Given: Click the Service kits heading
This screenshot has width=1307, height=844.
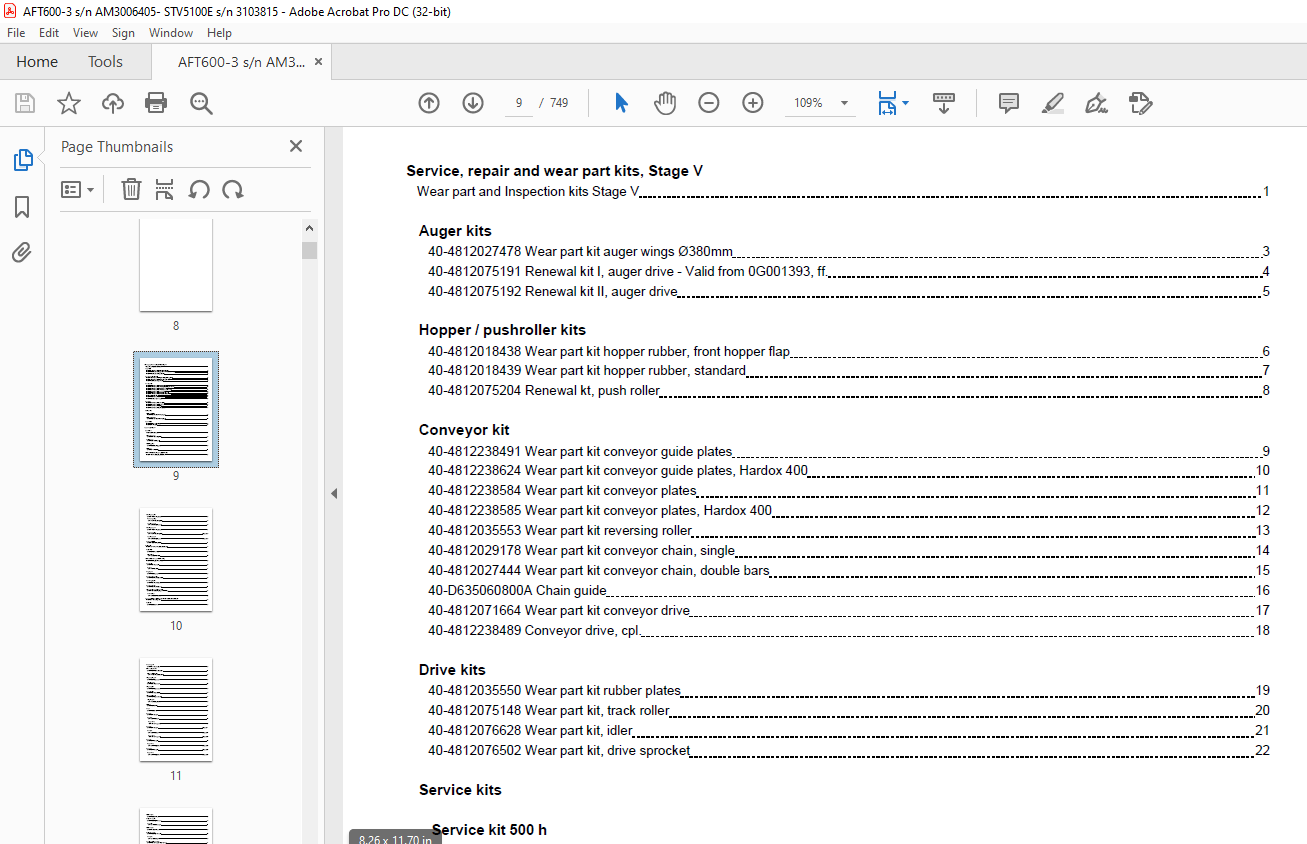Looking at the screenshot, I should pos(460,790).
